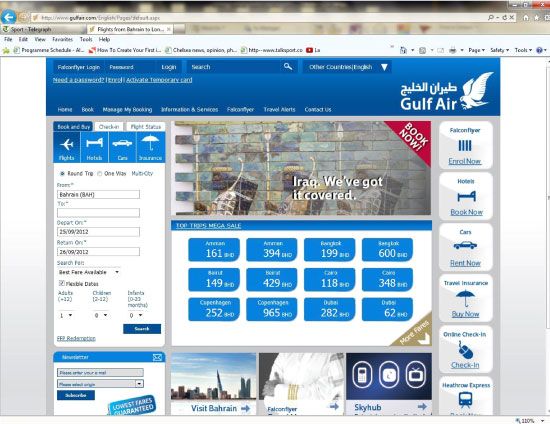Click the Multi-City link
The height and width of the screenshot is (424, 550).
pyautogui.click(x=142, y=174)
